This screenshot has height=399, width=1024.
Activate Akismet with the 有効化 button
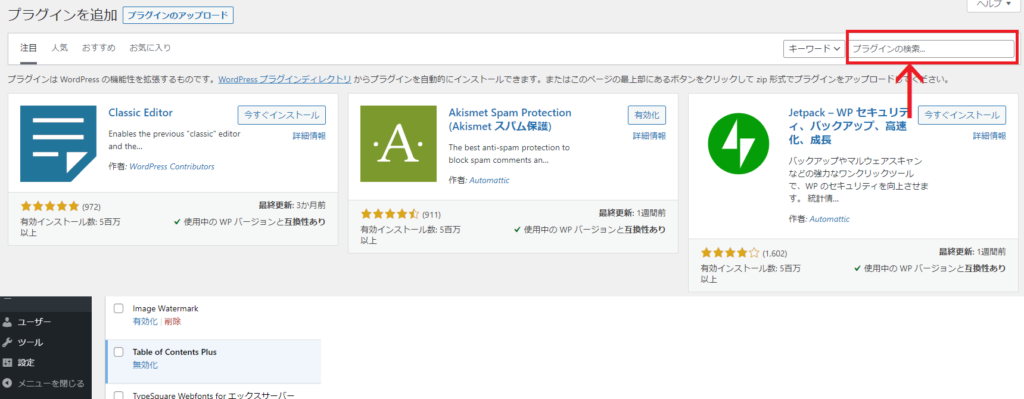coord(647,115)
